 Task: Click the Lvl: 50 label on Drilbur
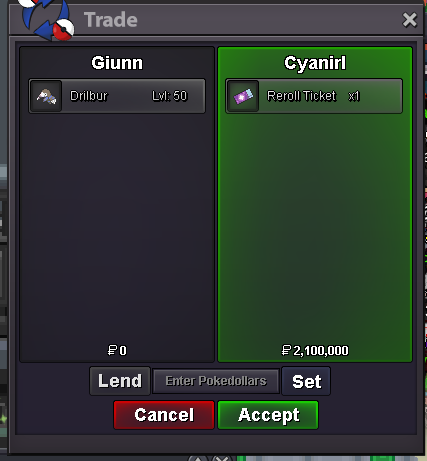pos(170,96)
